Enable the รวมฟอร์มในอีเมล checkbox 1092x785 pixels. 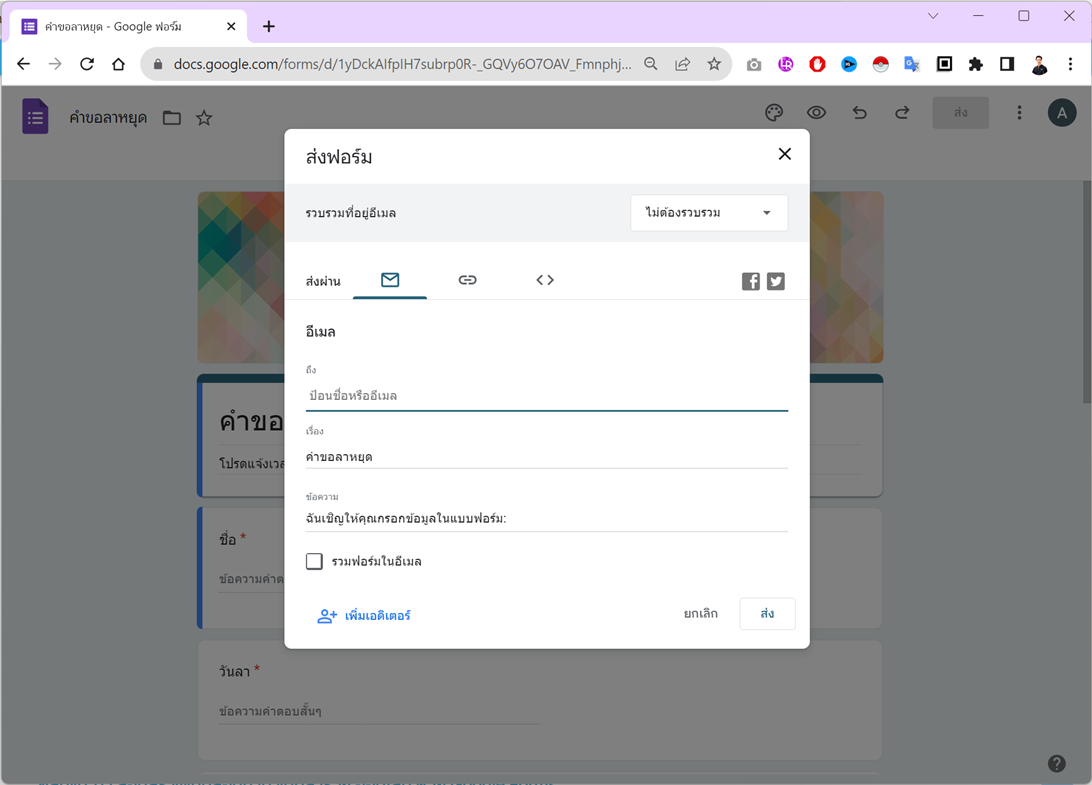click(x=314, y=561)
